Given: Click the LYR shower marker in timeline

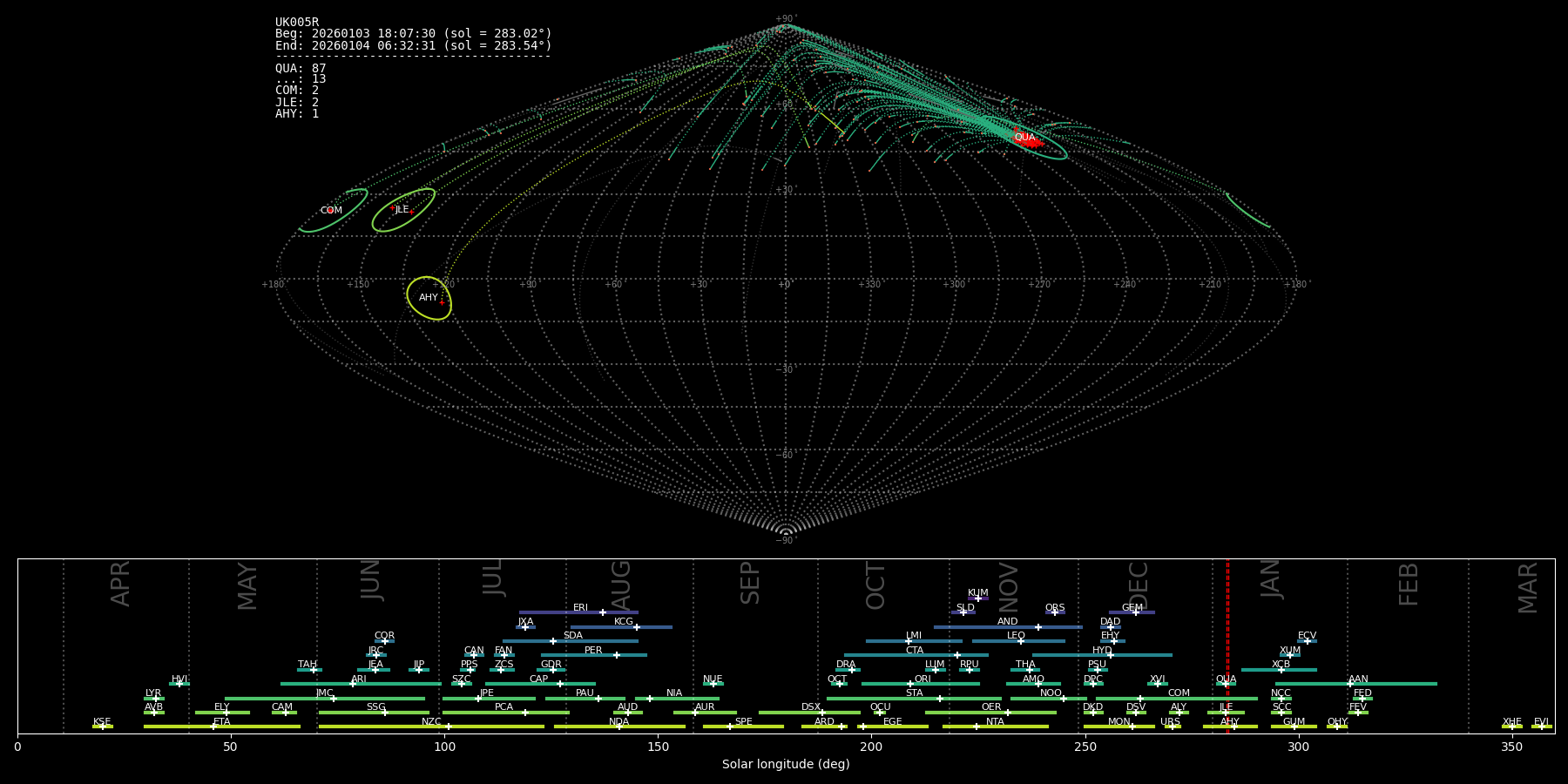Looking at the screenshot, I should 156,698.
